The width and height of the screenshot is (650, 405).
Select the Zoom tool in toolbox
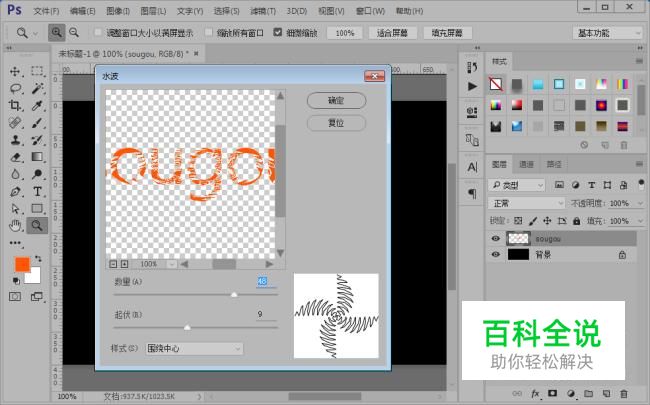tap(37, 226)
